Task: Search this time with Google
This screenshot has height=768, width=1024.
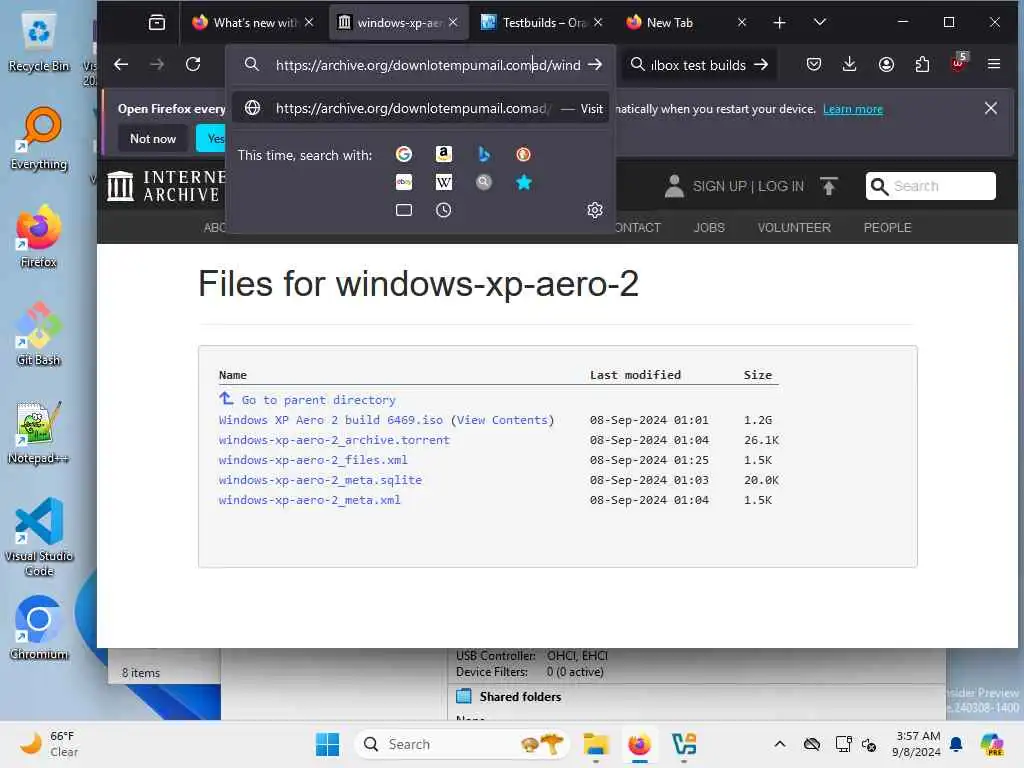Action: [404, 154]
